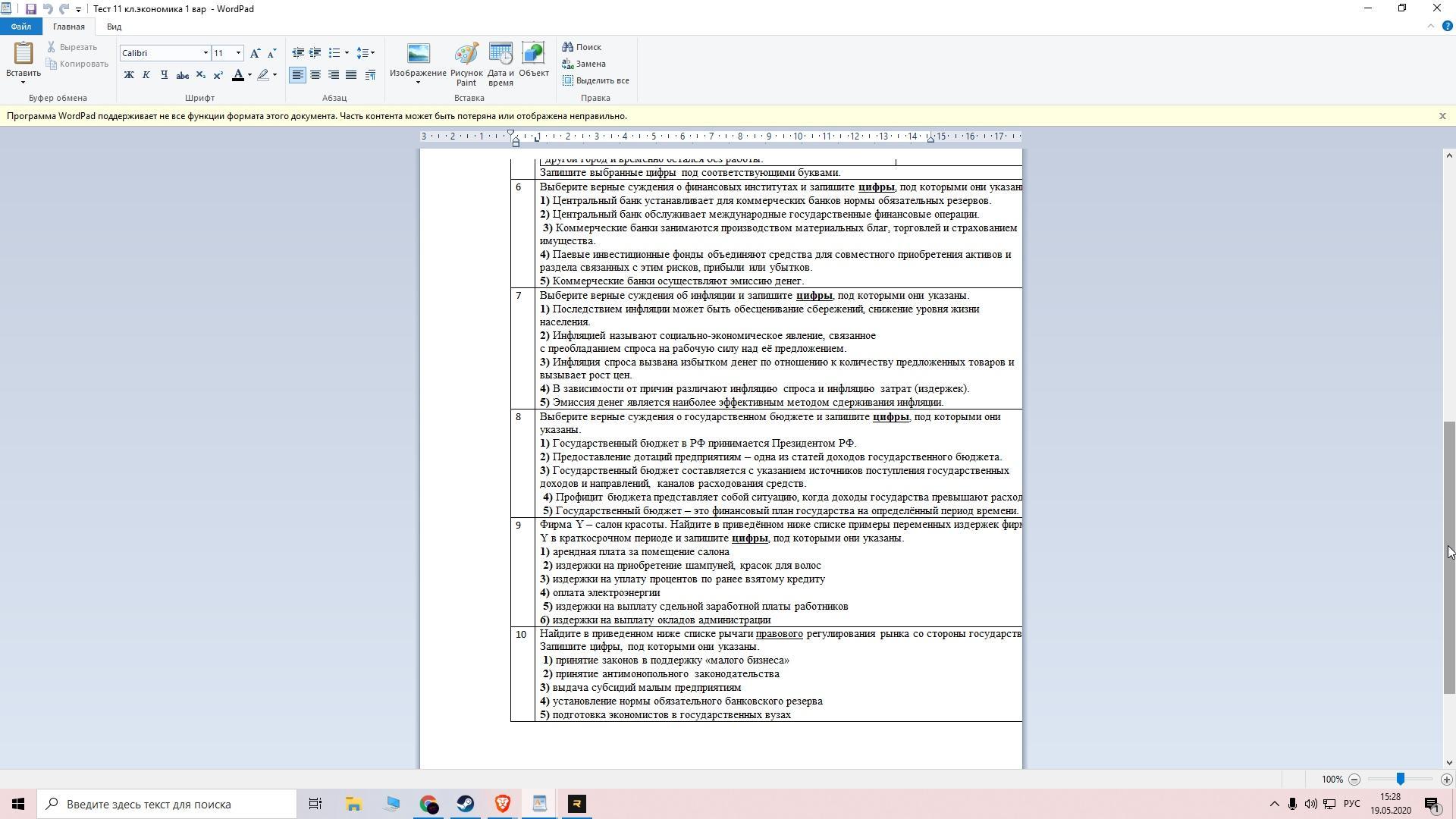Open the font size dropdown
1456x819 pixels.
click(238, 53)
